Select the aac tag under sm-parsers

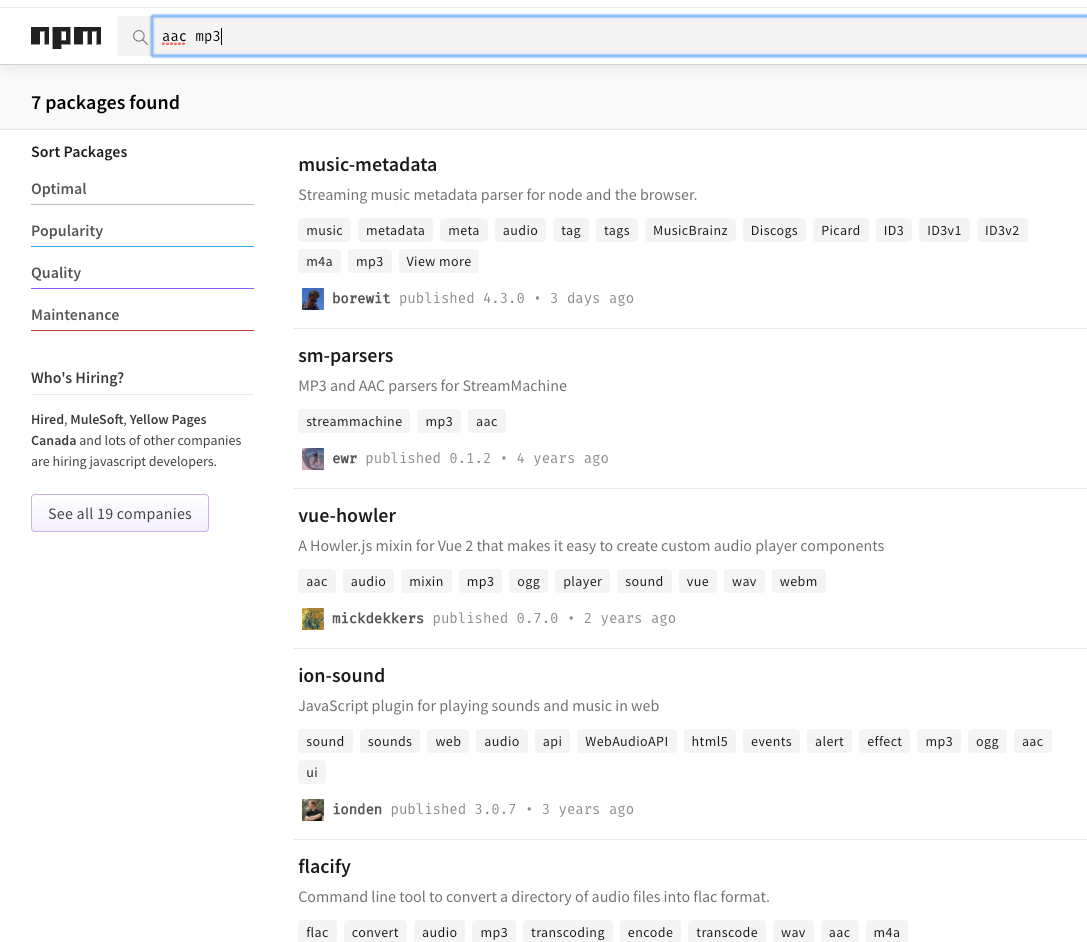[487, 421]
